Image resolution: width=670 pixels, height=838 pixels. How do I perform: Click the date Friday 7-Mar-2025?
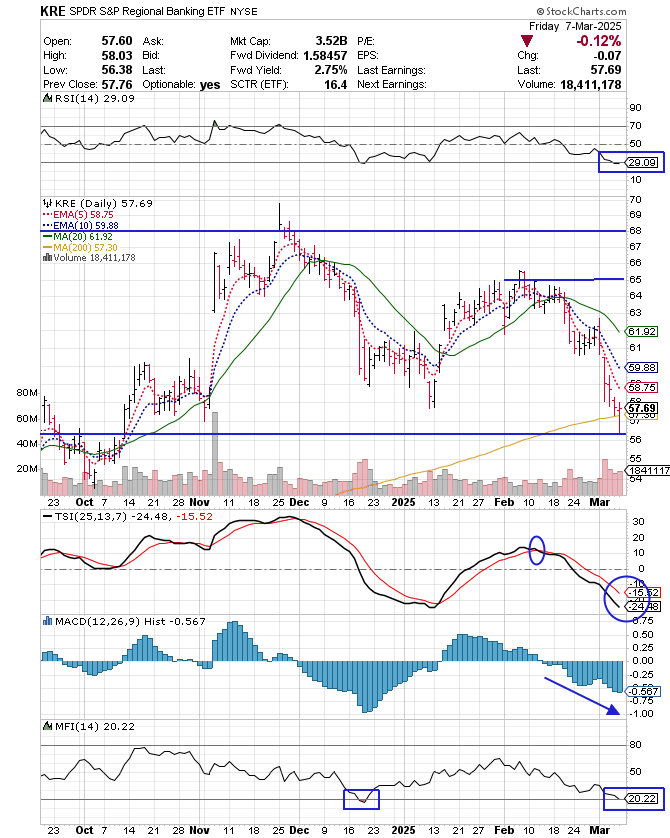(x=575, y=26)
